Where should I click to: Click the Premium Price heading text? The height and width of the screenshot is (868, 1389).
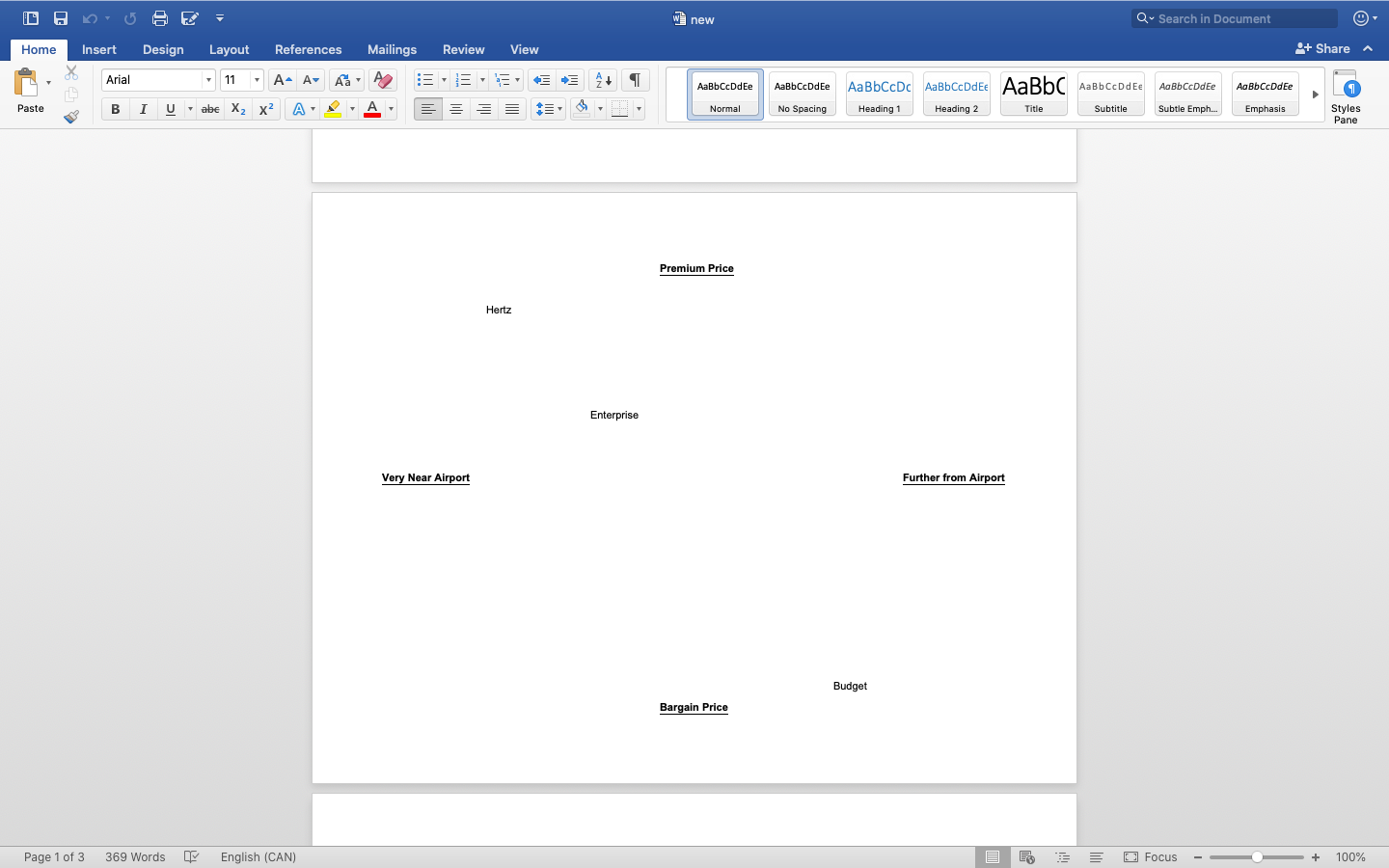(x=696, y=268)
